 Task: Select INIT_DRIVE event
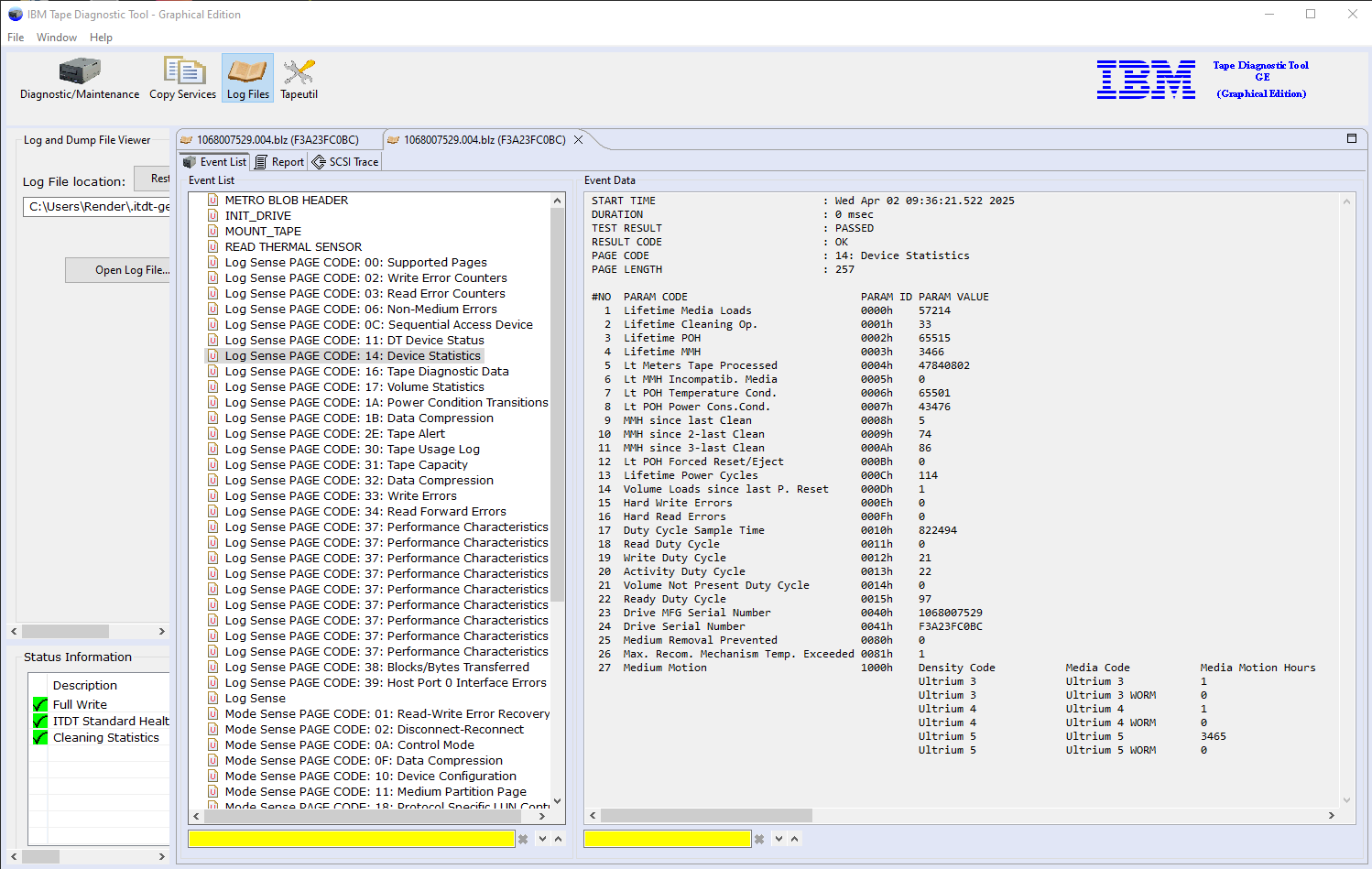pyautogui.click(x=258, y=215)
